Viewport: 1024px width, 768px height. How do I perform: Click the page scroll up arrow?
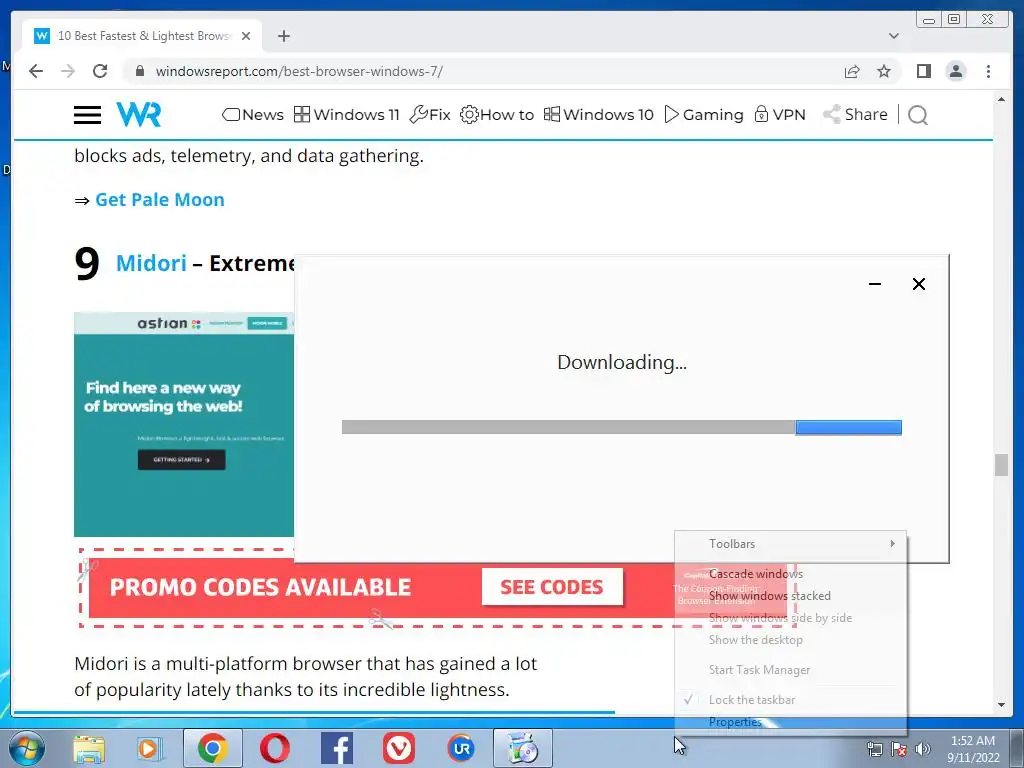click(1001, 99)
